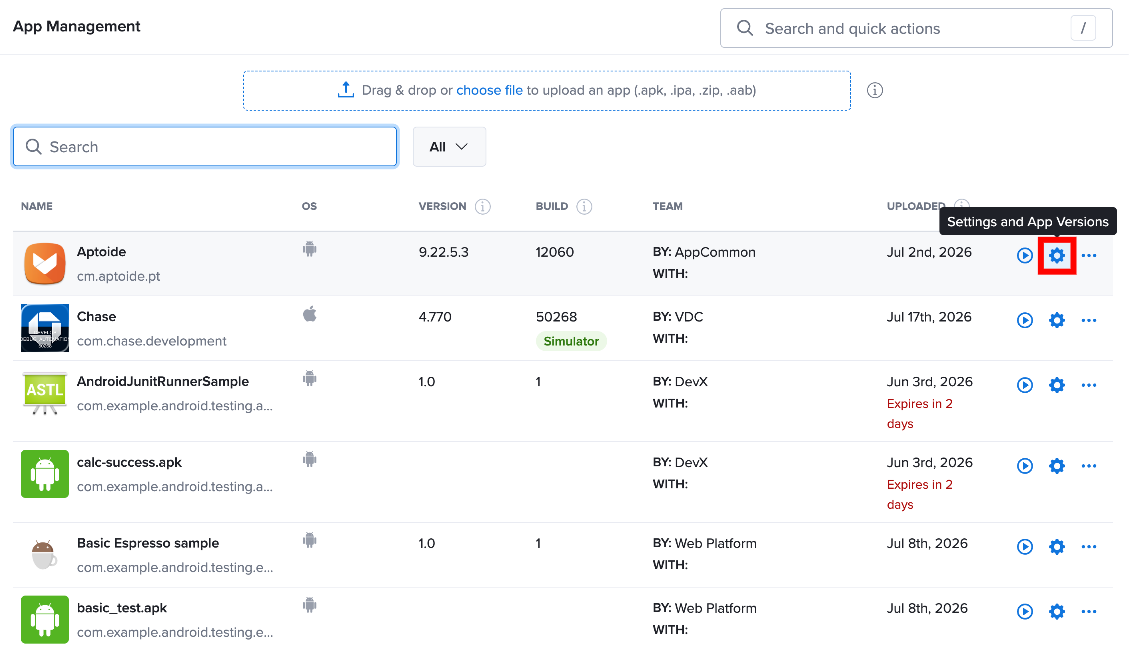Viewport: 1129px width, 649px height.
Task: Click the Chase app icon thumbnail
Action: 45,328
